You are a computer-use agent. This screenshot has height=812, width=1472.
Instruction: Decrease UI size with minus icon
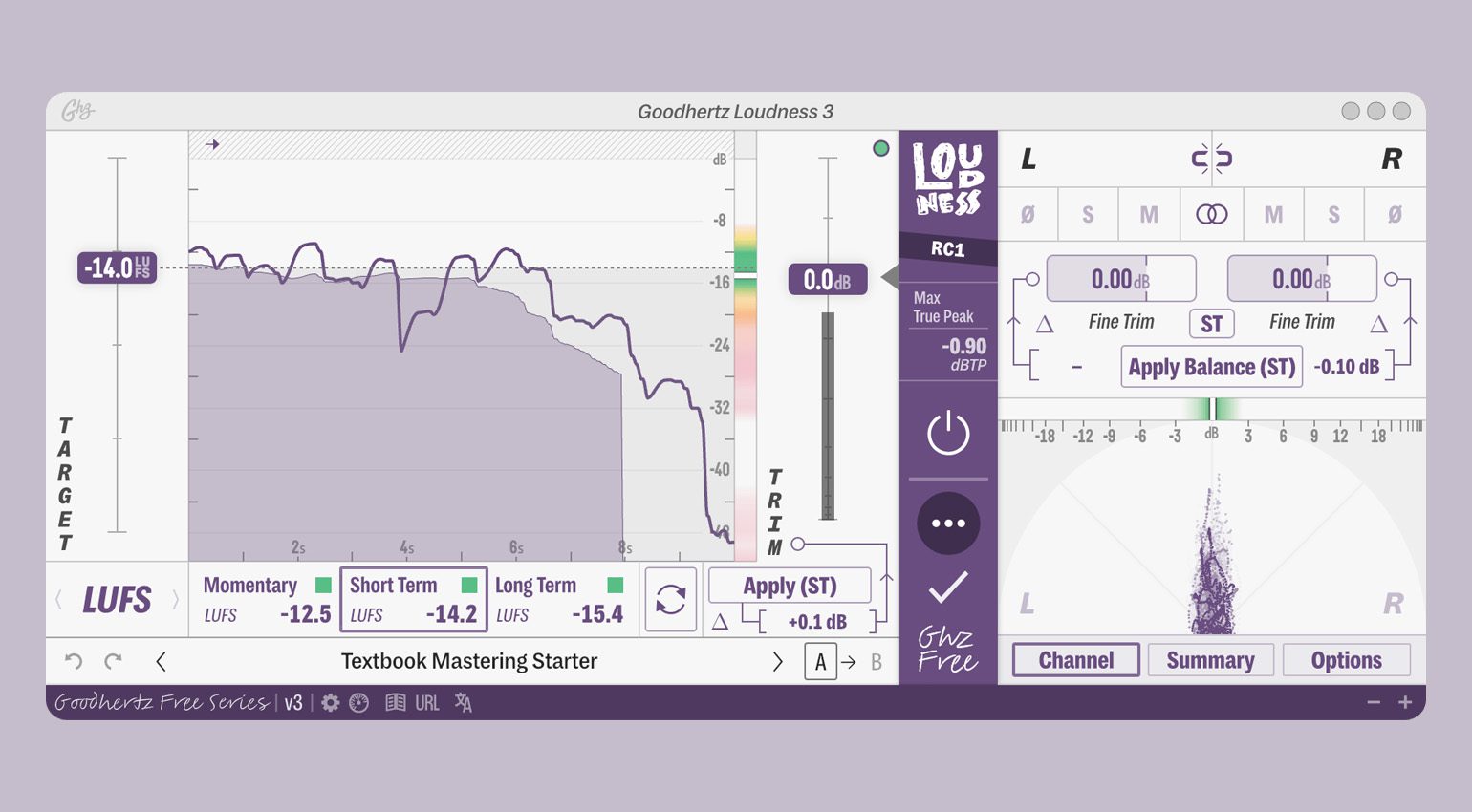pyautogui.click(x=1374, y=703)
